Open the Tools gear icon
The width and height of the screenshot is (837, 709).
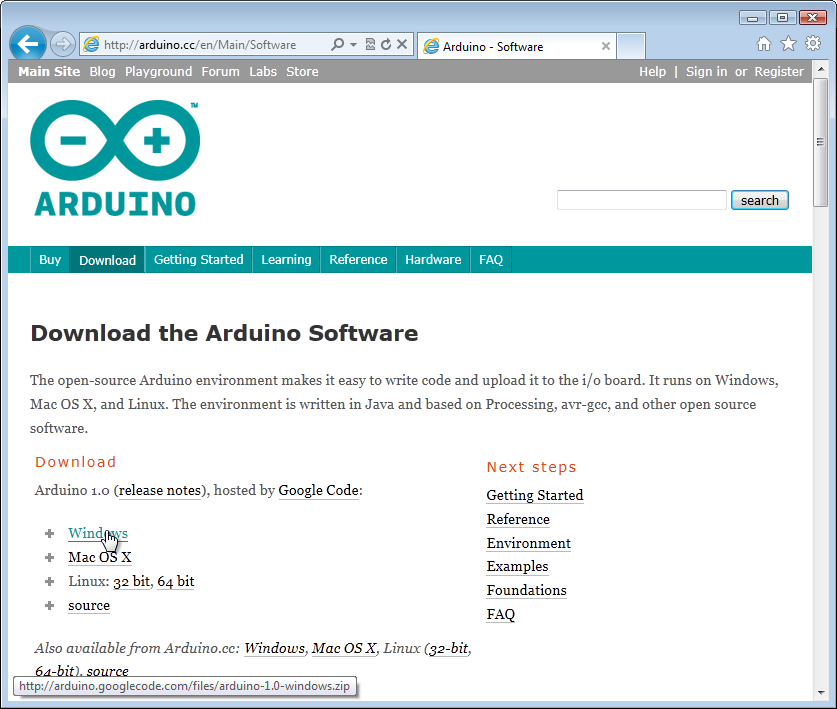pyautogui.click(x=813, y=44)
